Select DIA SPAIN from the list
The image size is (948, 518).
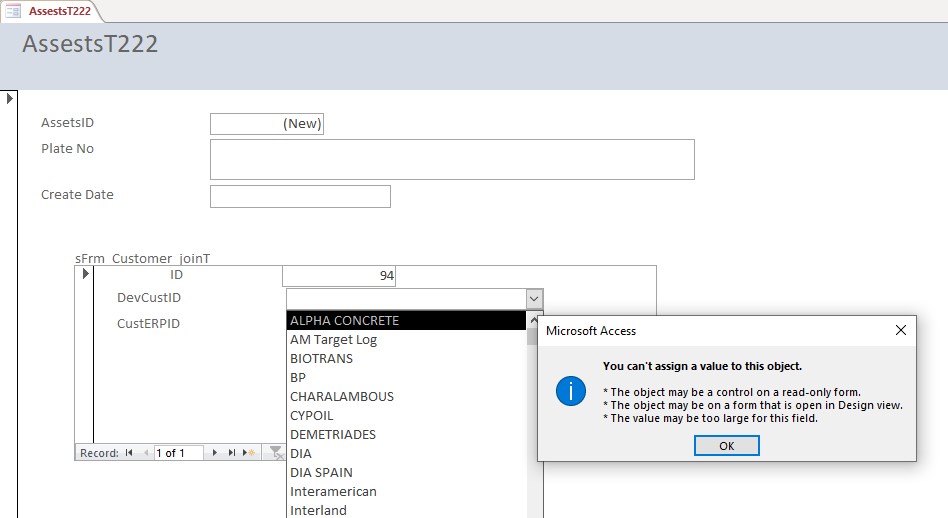tap(406, 473)
